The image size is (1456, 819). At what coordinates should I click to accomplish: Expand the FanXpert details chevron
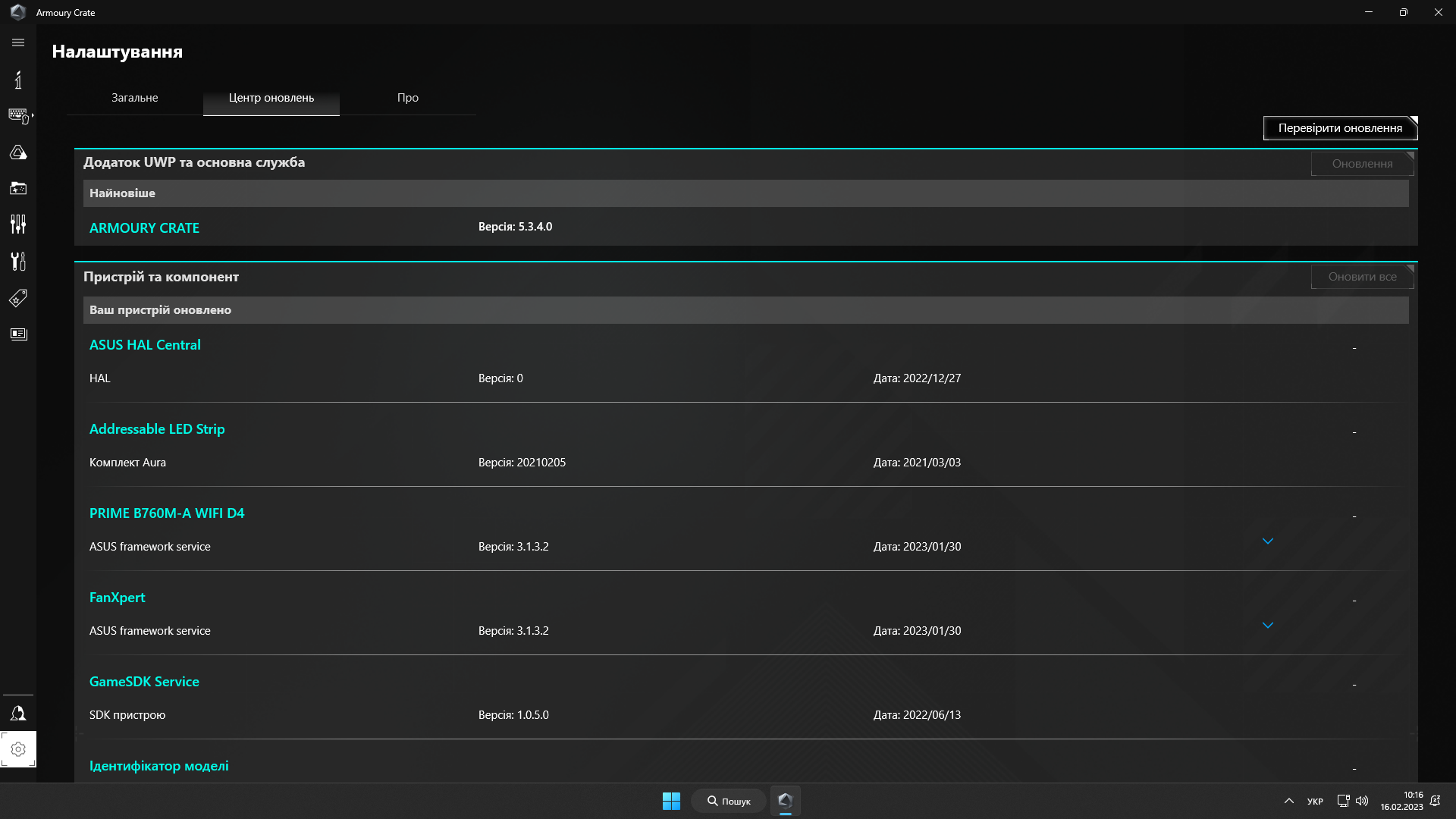point(1268,626)
